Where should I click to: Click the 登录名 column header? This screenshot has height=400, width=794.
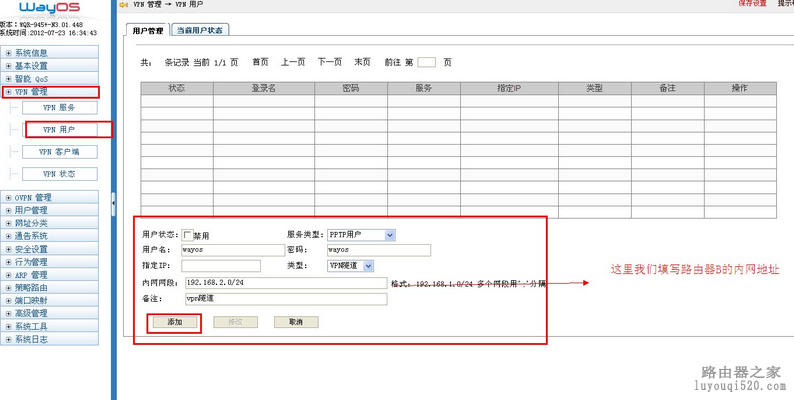(x=264, y=88)
